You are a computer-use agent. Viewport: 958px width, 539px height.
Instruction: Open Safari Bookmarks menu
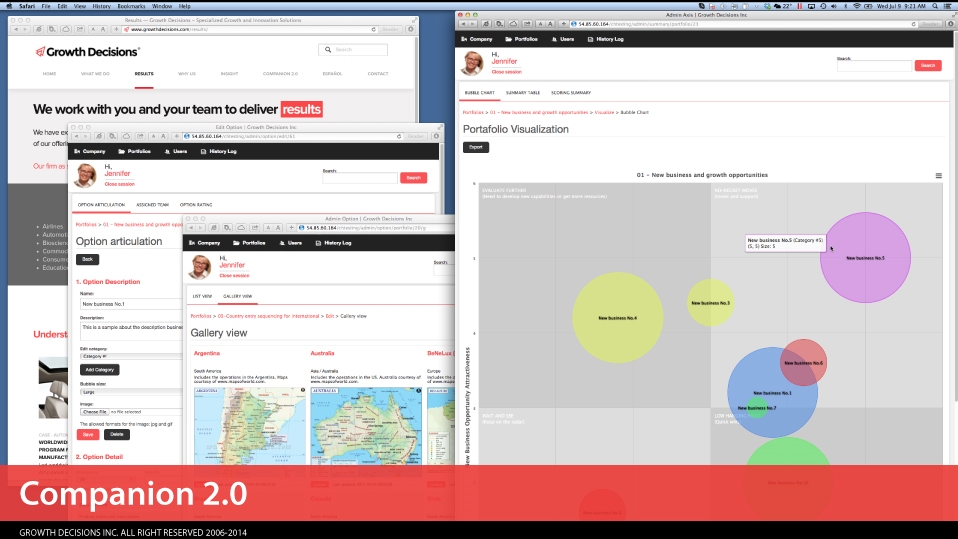click(131, 6)
